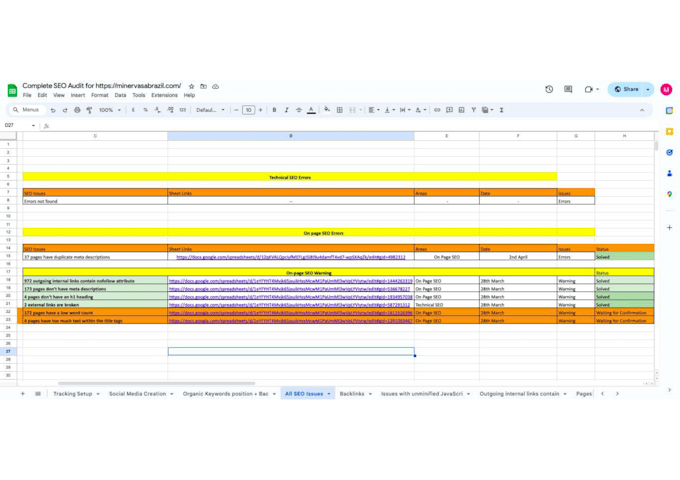680x480 pixels.
Task: Open the Insert menu
Action: point(78,95)
